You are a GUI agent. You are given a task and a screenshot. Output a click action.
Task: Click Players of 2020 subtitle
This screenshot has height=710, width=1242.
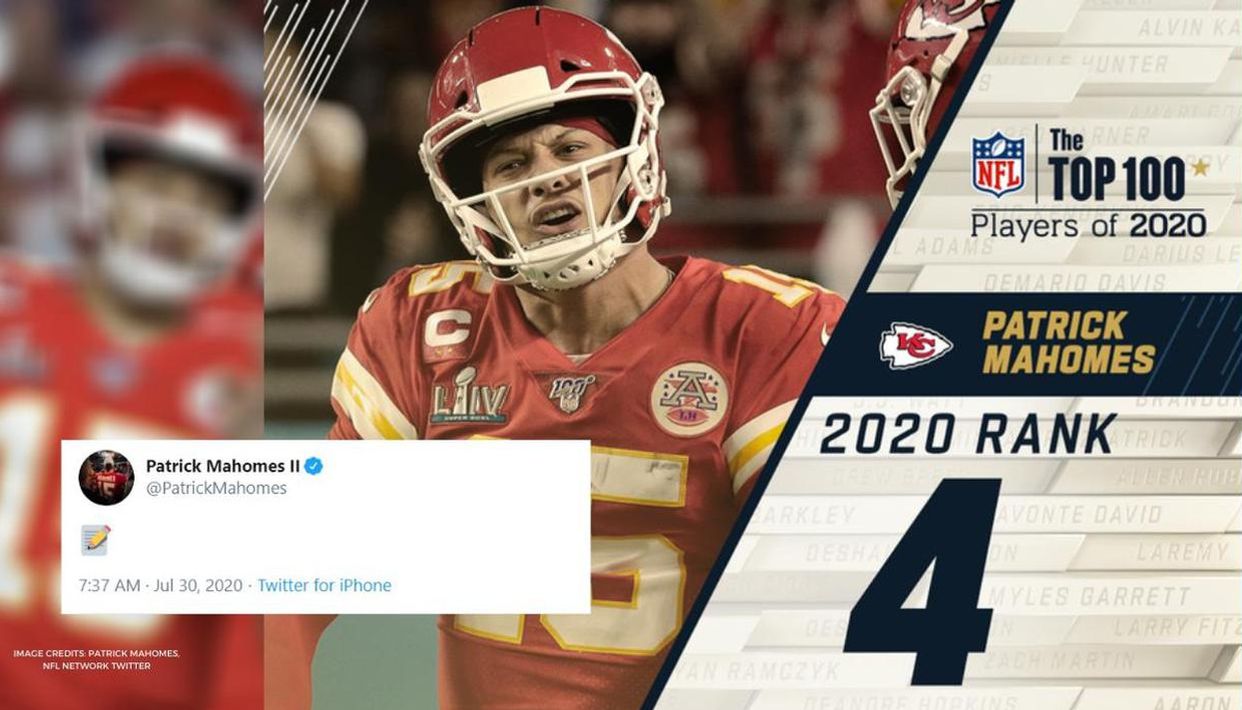1088,223
